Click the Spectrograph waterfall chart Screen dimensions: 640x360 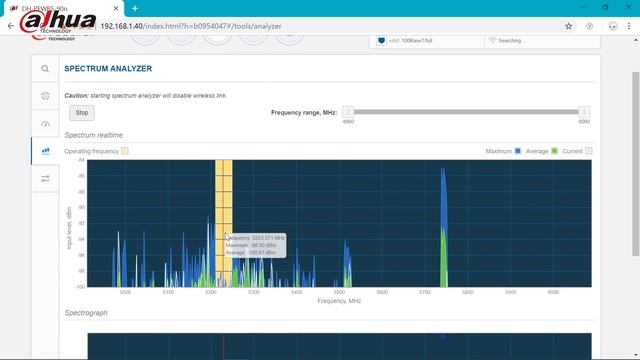coord(339,346)
